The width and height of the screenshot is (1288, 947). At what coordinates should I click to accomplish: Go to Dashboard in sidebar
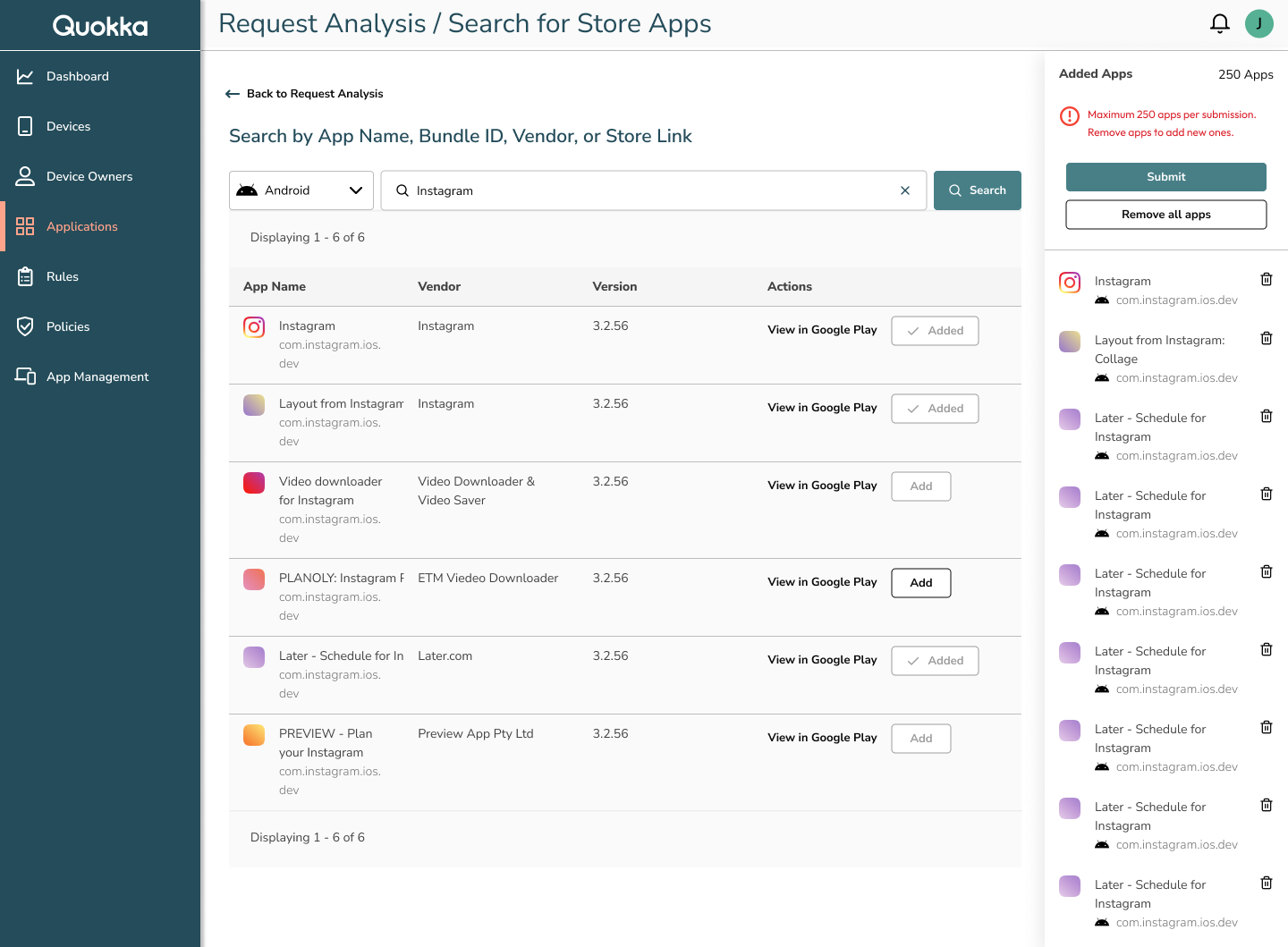coord(100,76)
